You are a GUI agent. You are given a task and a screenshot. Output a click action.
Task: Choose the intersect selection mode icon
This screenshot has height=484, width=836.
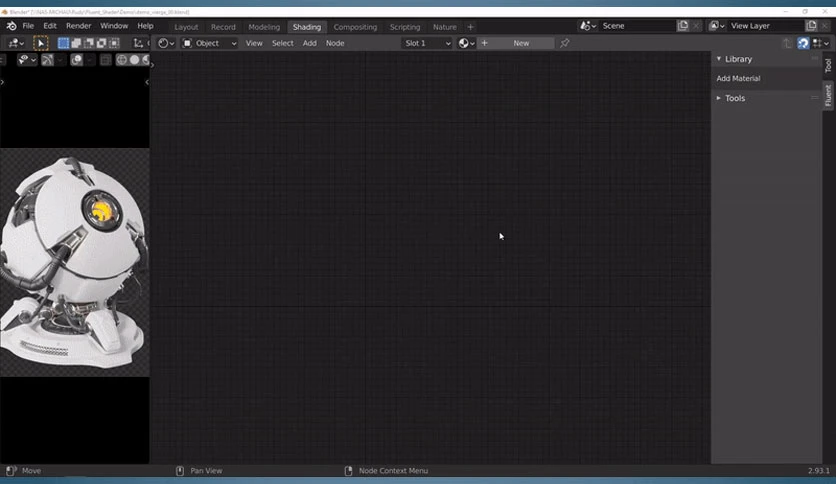[x=114, y=43]
